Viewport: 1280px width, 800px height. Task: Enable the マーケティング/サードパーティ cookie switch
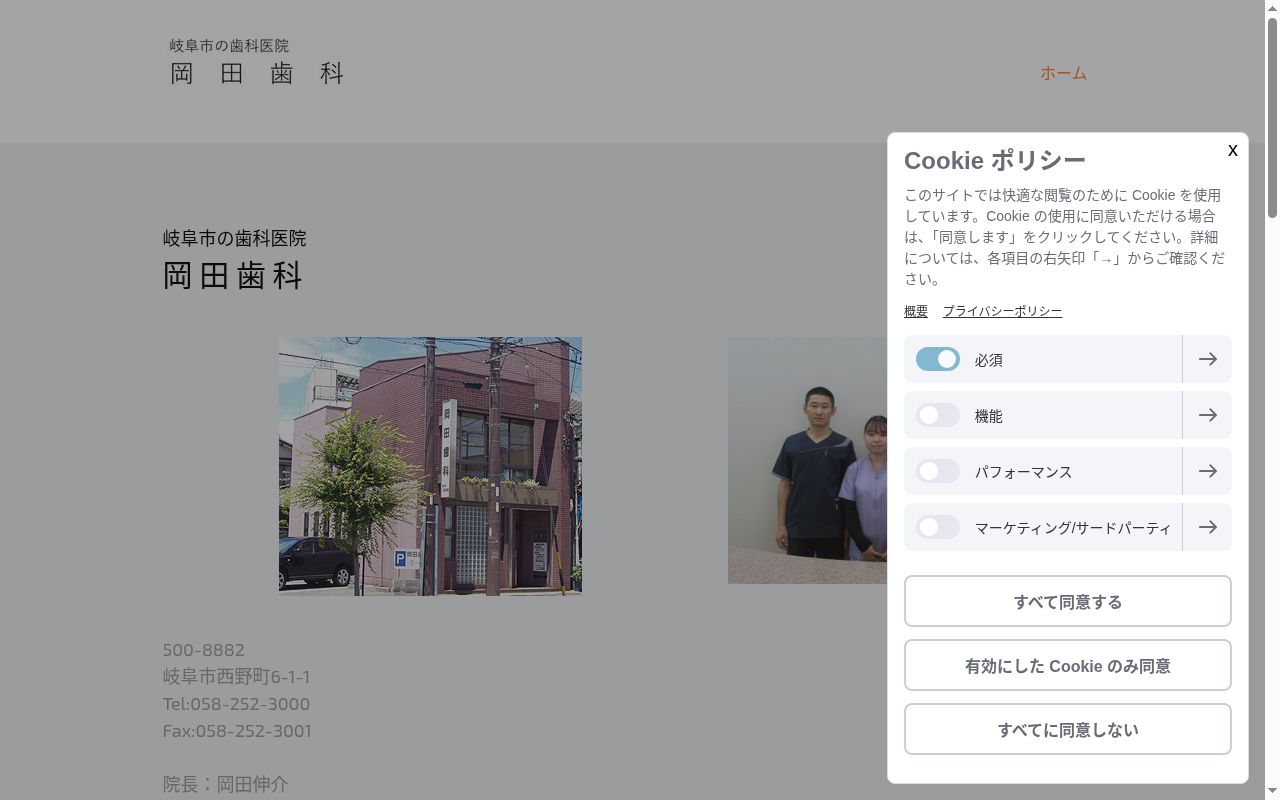pos(938,527)
